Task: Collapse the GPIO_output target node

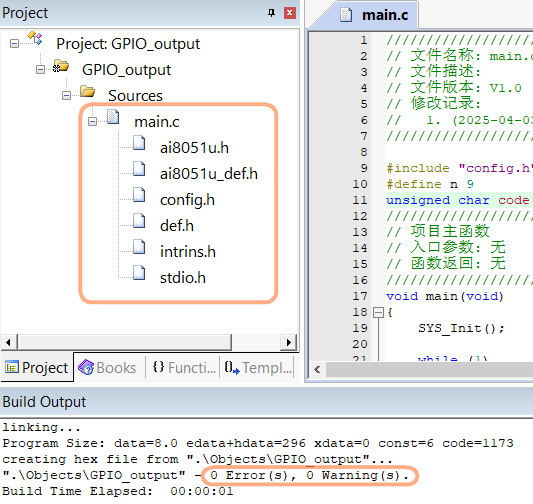Action: (x=40, y=70)
